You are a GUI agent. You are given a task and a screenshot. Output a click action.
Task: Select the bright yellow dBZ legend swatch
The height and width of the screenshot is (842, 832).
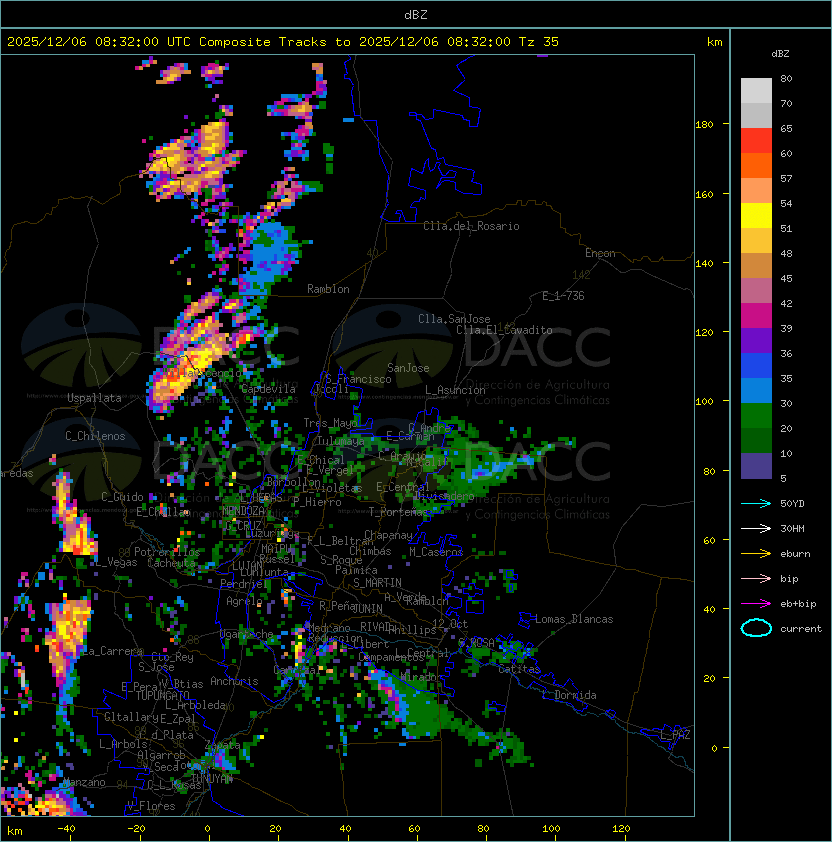pyautogui.click(x=756, y=216)
